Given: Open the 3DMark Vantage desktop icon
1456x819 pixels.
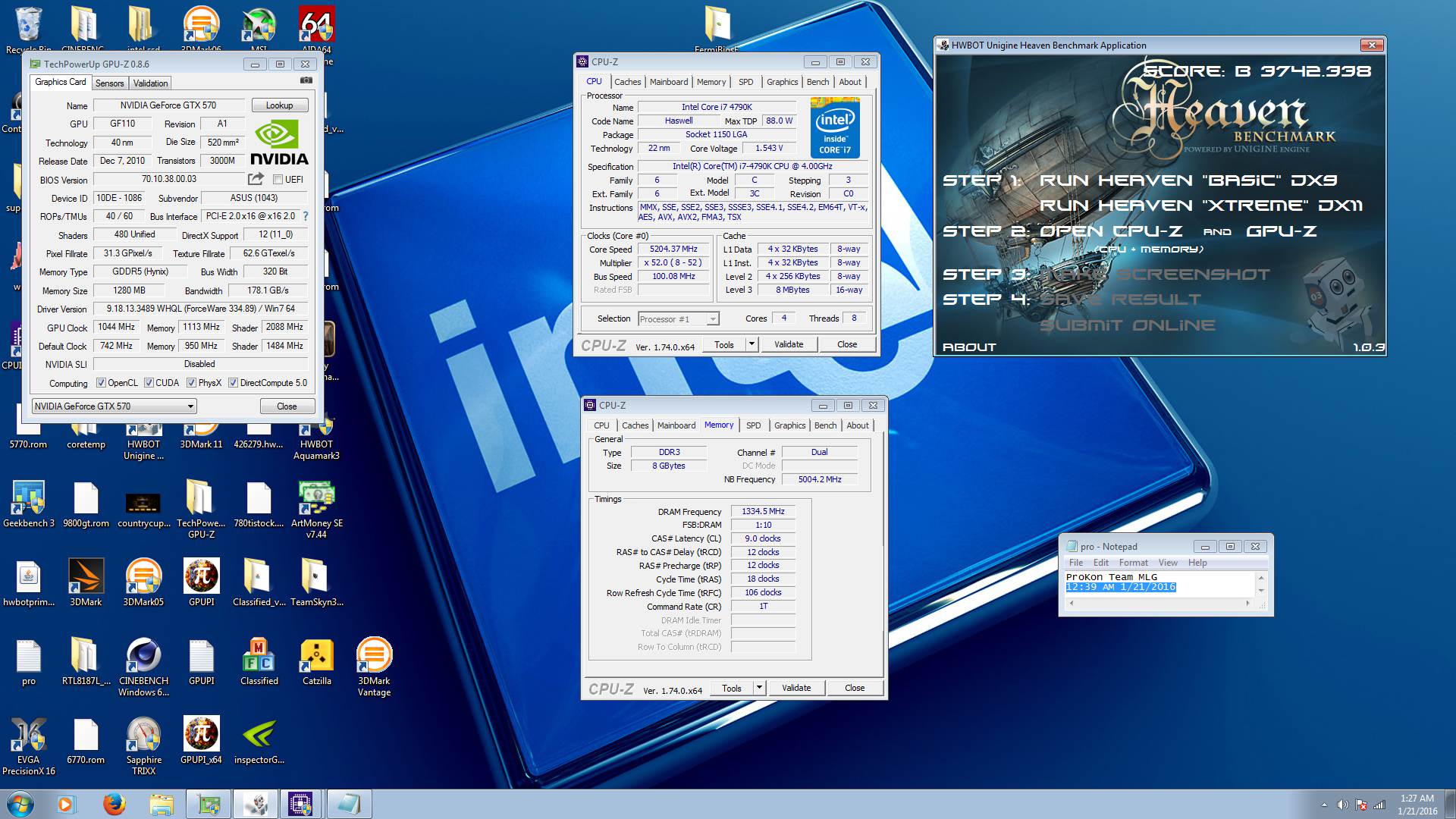Looking at the screenshot, I should coord(374,667).
